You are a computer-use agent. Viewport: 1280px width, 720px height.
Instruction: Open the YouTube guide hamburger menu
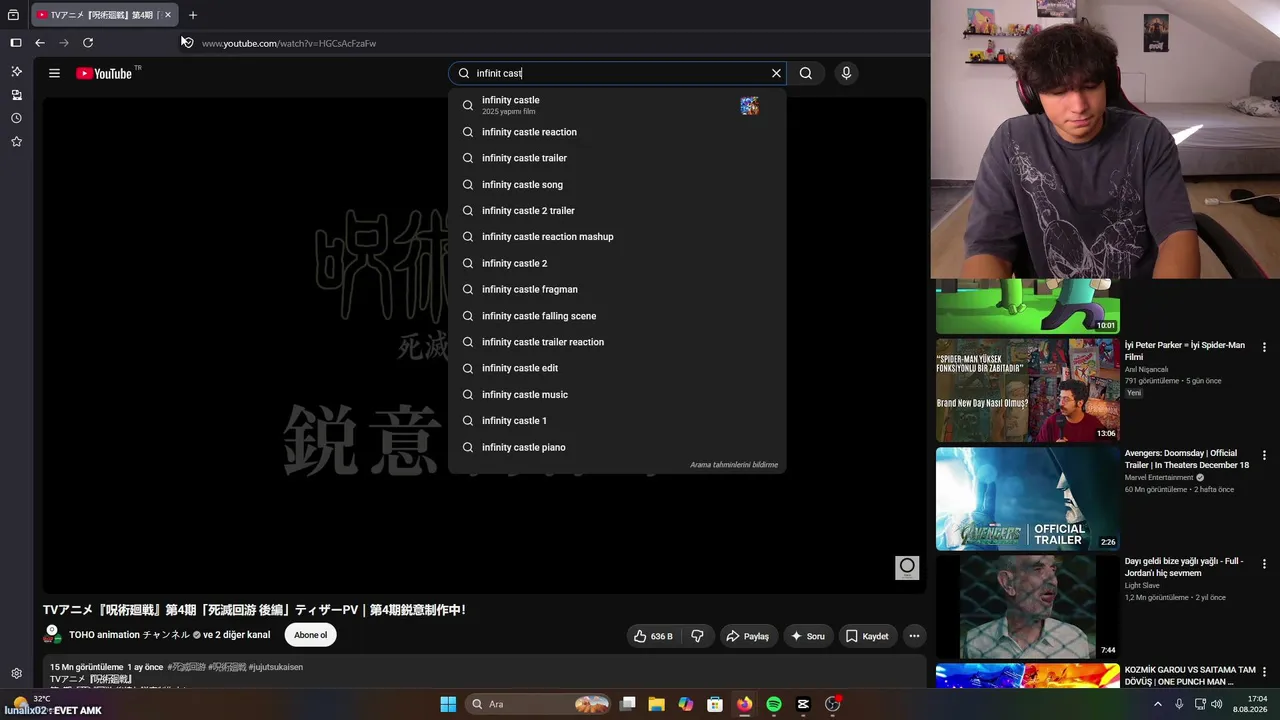click(x=54, y=73)
